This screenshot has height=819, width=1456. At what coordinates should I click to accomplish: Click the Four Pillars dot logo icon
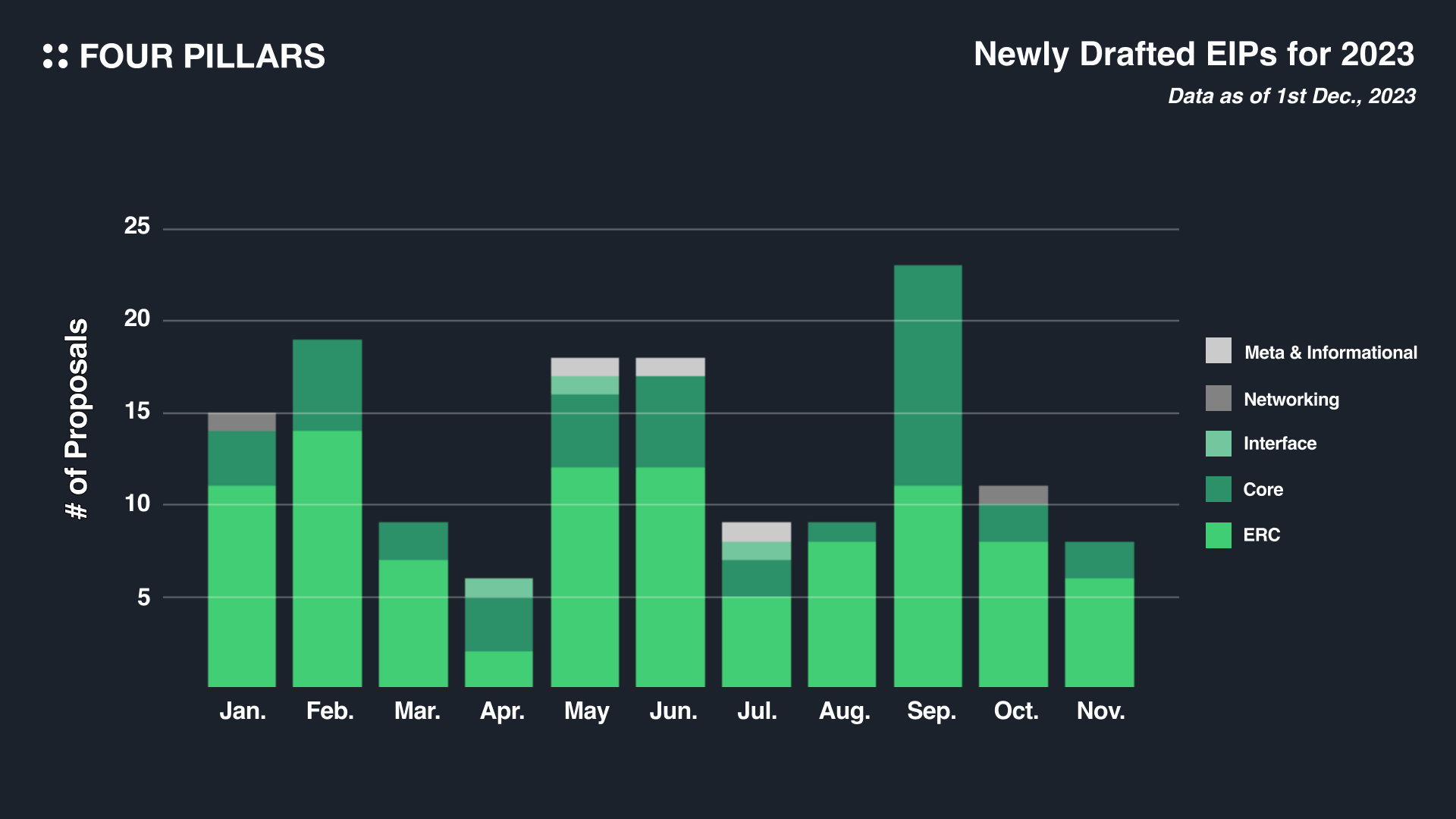click(x=55, y=56)
